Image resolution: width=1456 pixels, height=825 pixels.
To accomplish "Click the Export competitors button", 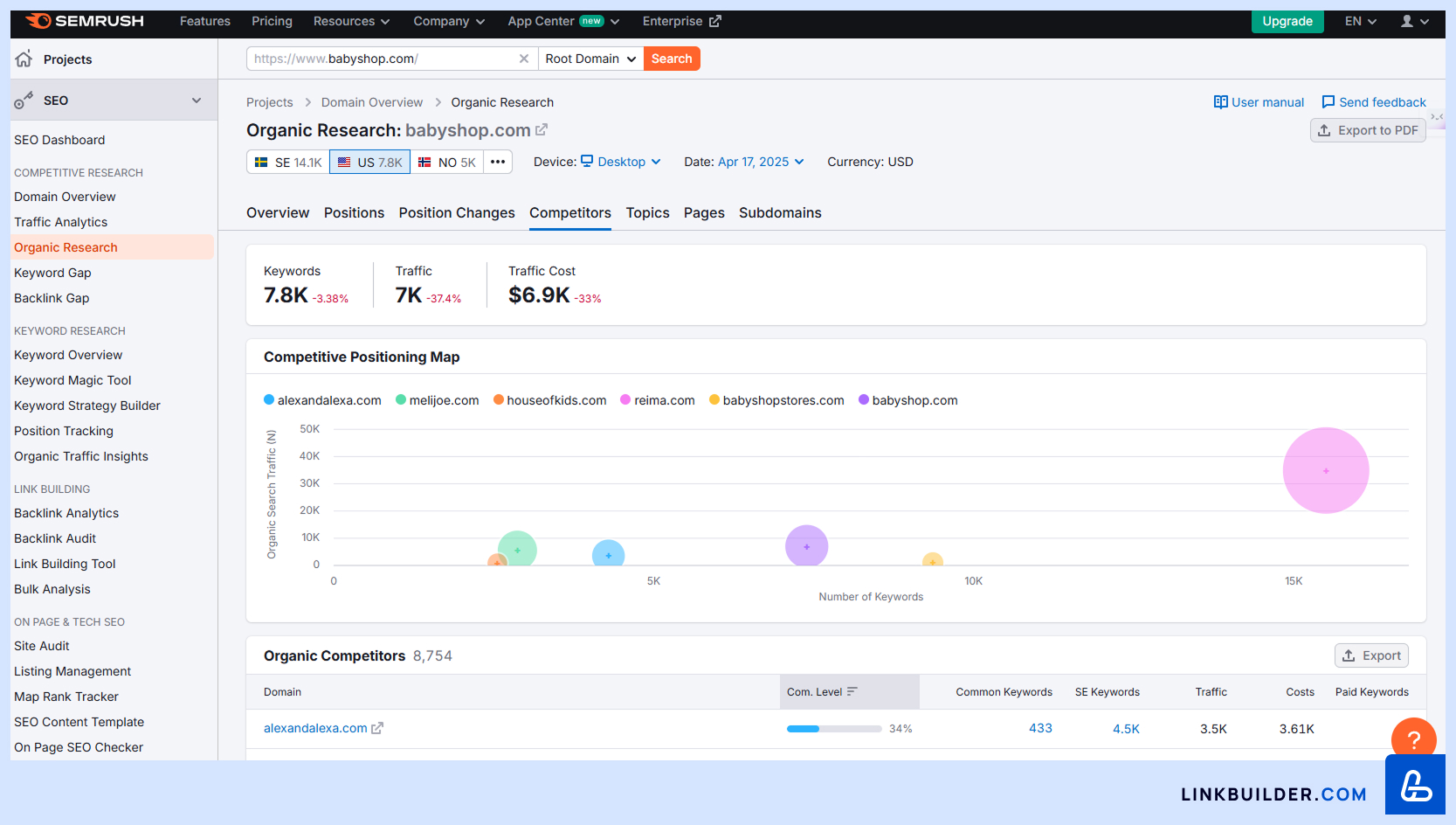I will [1371, 655].
